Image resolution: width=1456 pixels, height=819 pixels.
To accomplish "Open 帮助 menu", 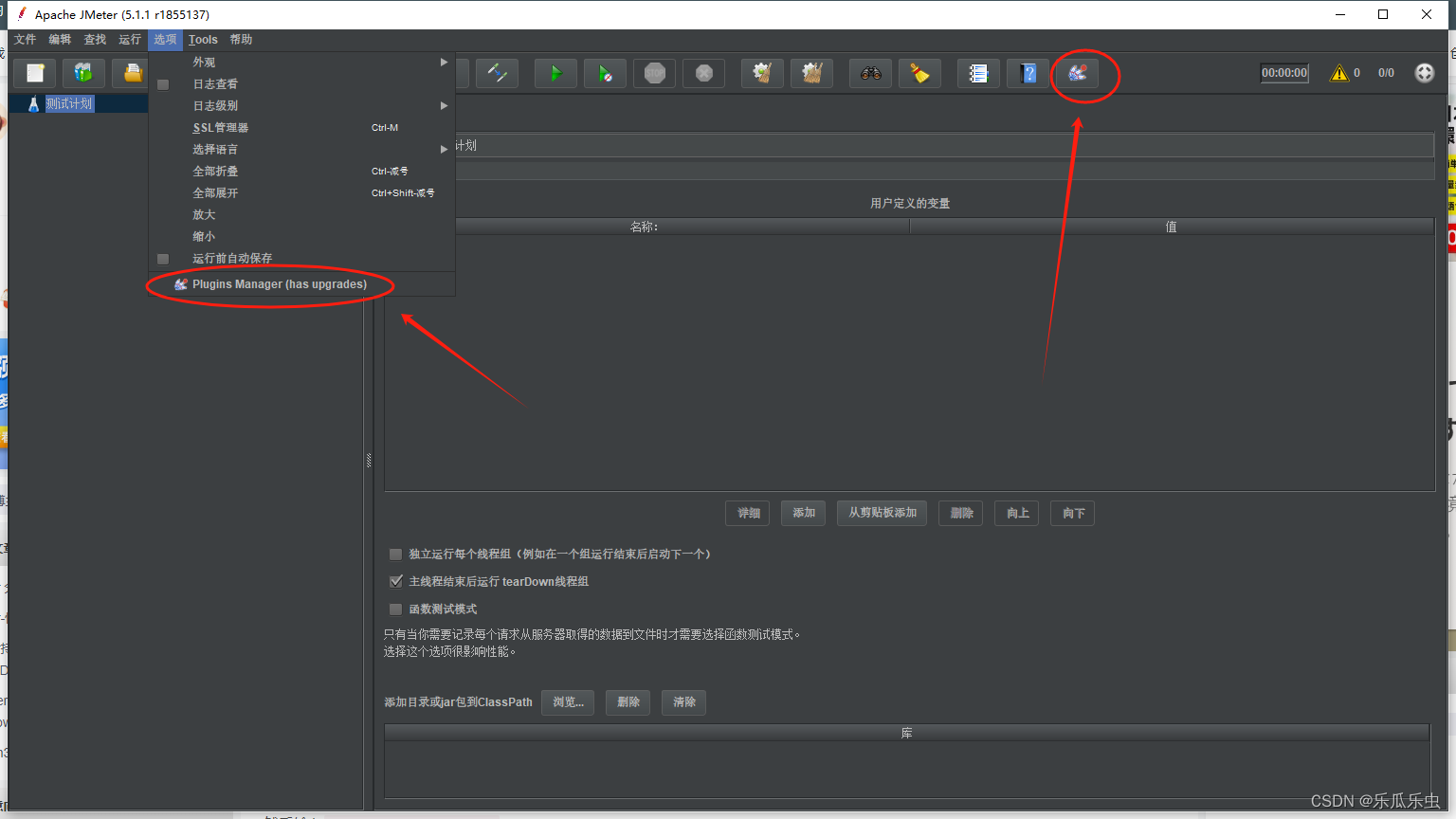I will (x=242, y=40).
